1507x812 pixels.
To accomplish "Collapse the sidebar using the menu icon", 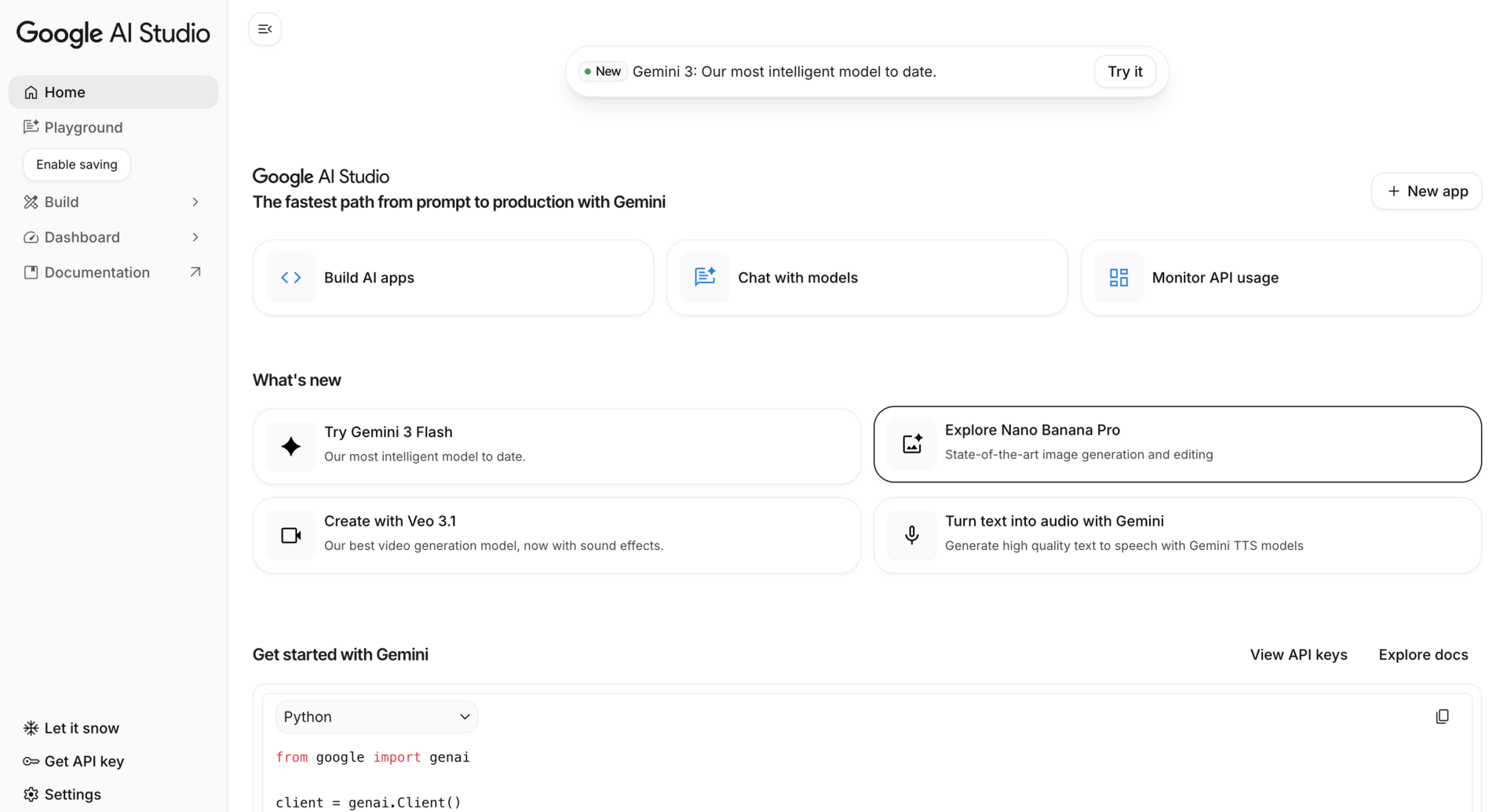I will [x=265, y=28].
